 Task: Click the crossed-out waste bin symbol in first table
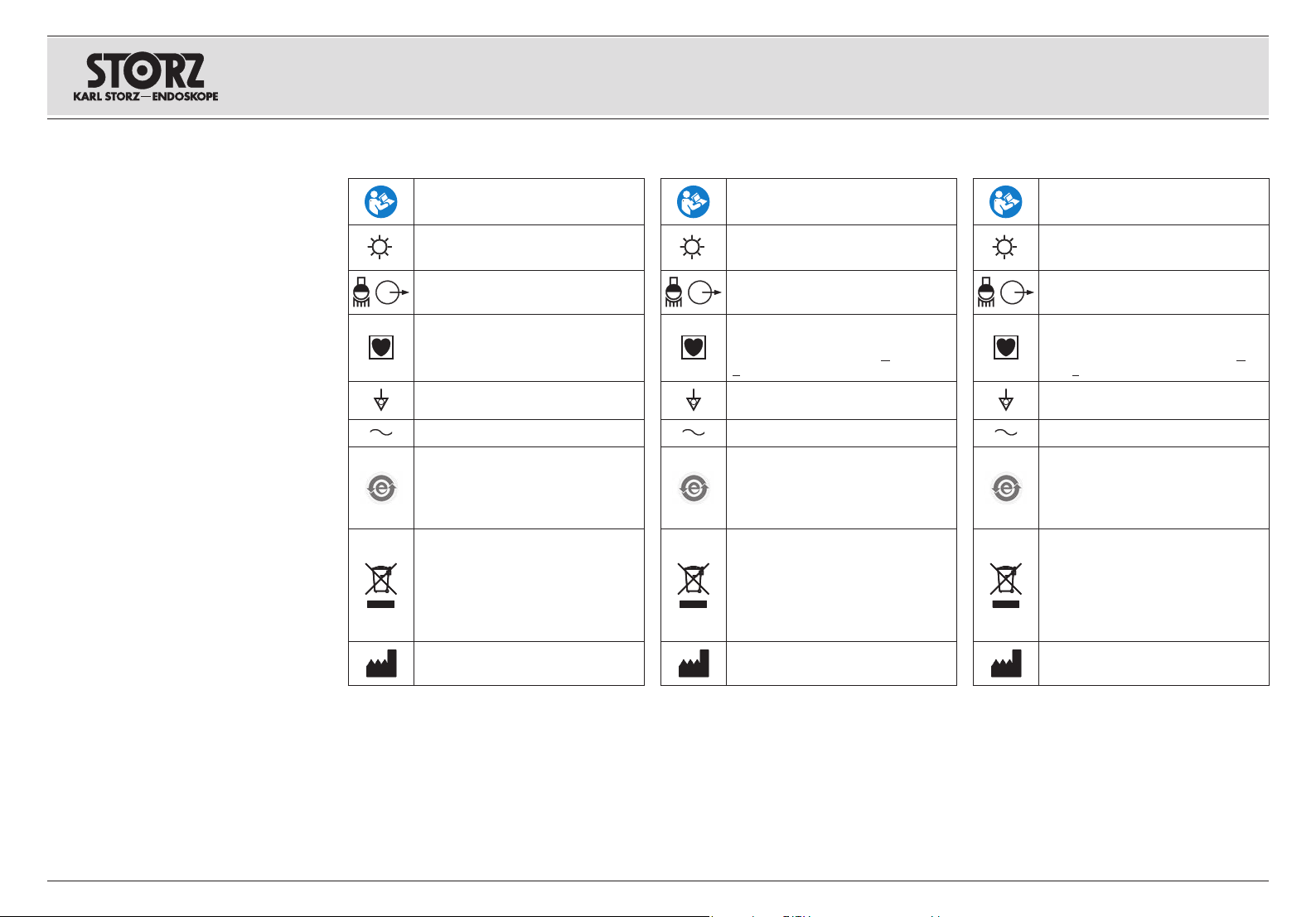click(381, 585)
